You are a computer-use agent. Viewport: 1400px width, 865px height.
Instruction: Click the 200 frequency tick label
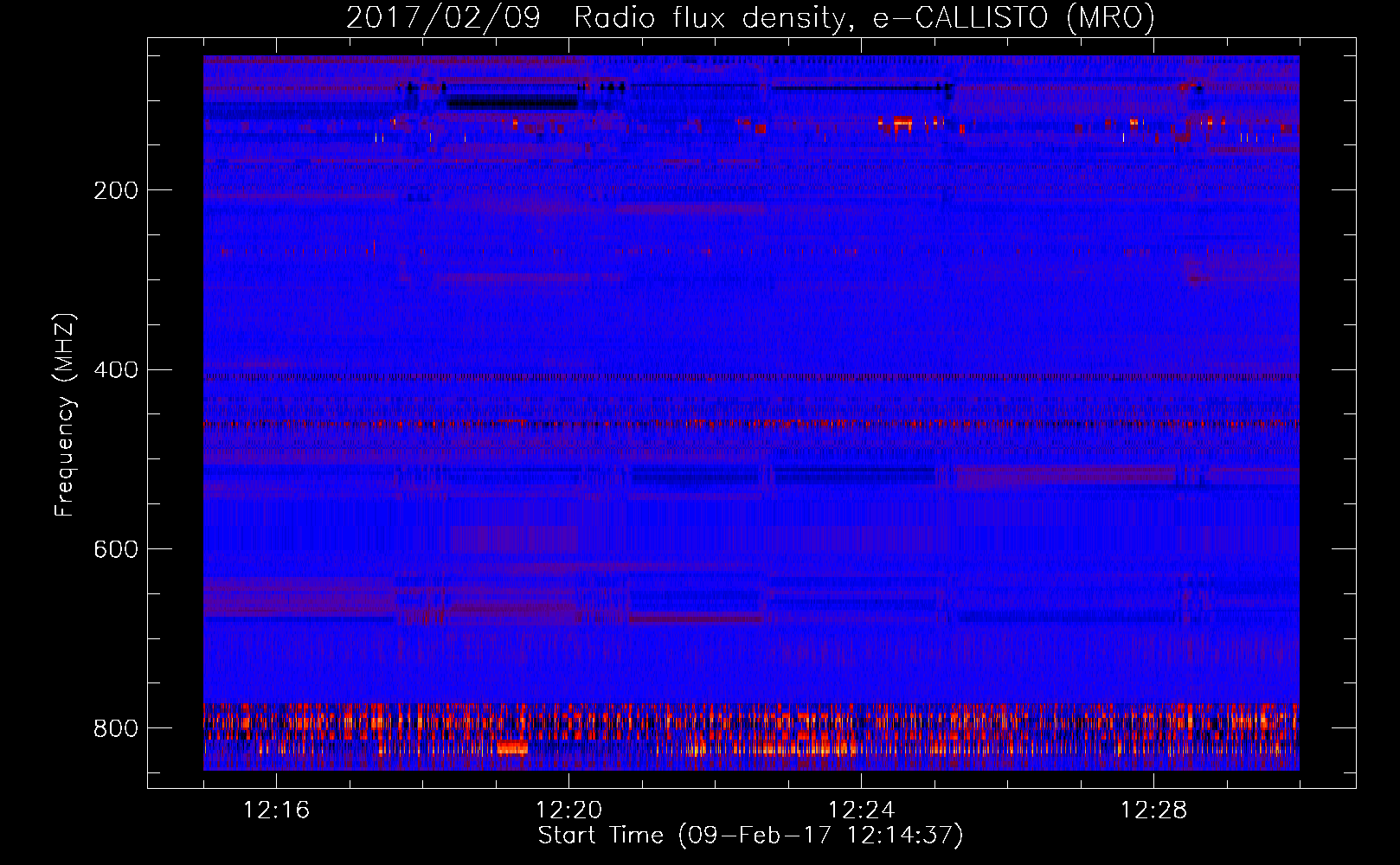coord(116,190)
